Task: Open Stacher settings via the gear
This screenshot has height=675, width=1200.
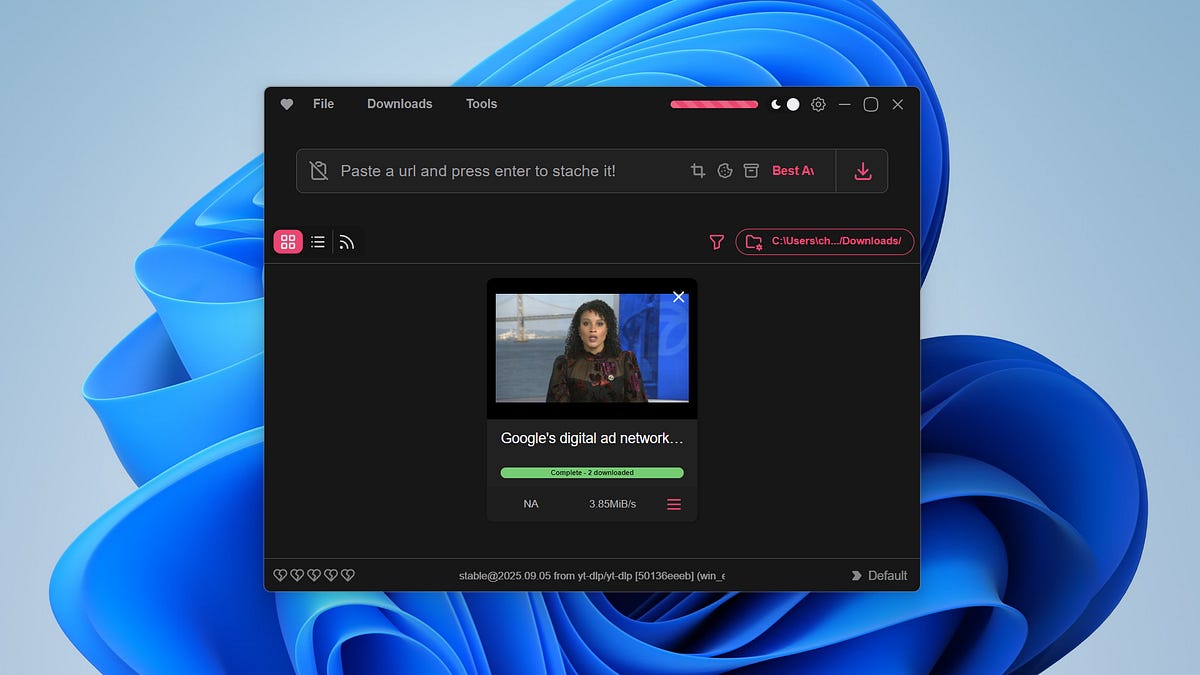Action: coord(818,104)
